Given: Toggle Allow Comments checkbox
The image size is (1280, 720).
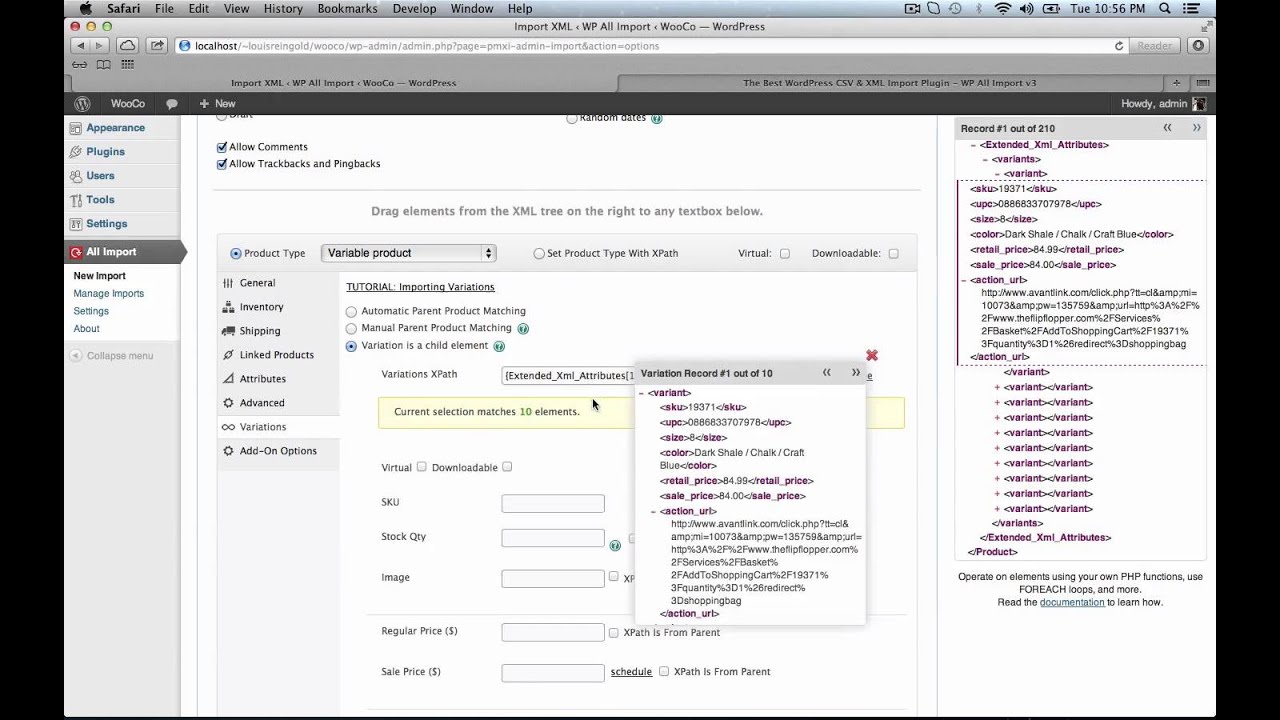Looking at the screenshot, I should (222, 147).
